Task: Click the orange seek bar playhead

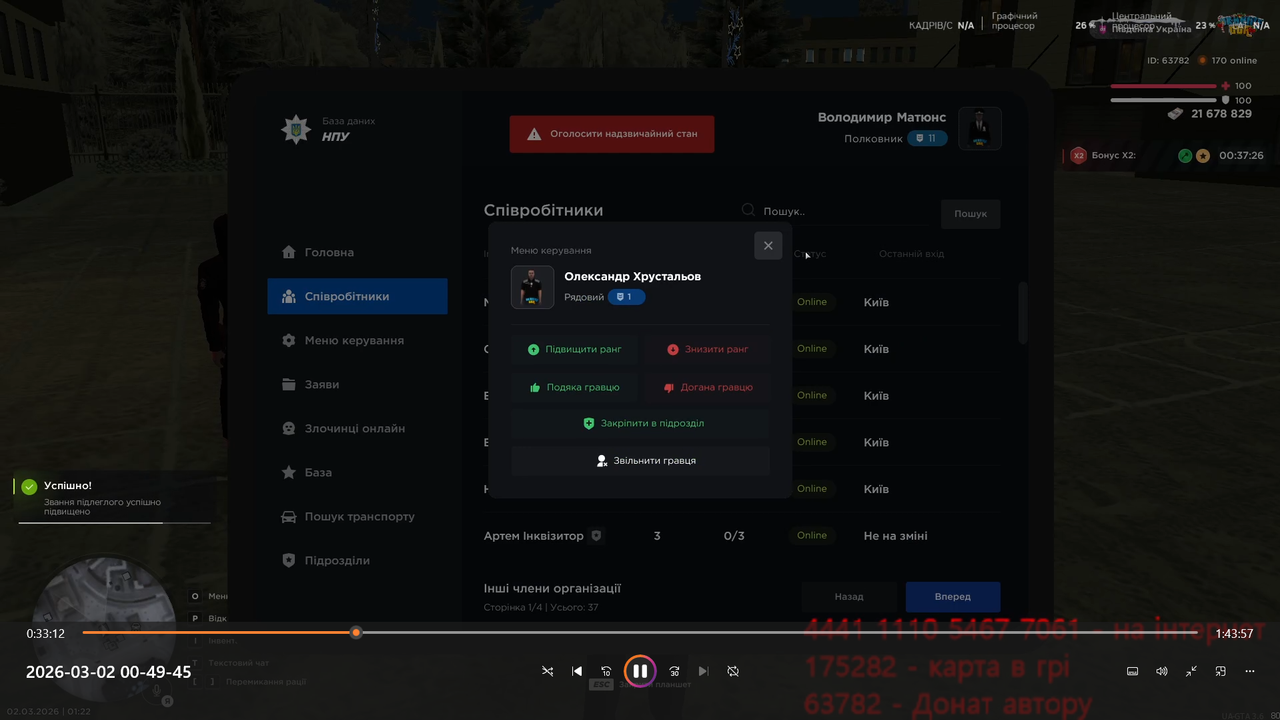Action: pyautogui.click(x=356, y=632)
